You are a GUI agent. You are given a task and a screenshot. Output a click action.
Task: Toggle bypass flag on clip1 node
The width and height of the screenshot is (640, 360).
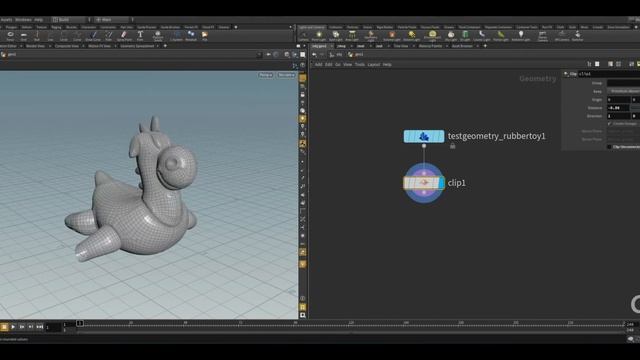(x=407, y=183)
